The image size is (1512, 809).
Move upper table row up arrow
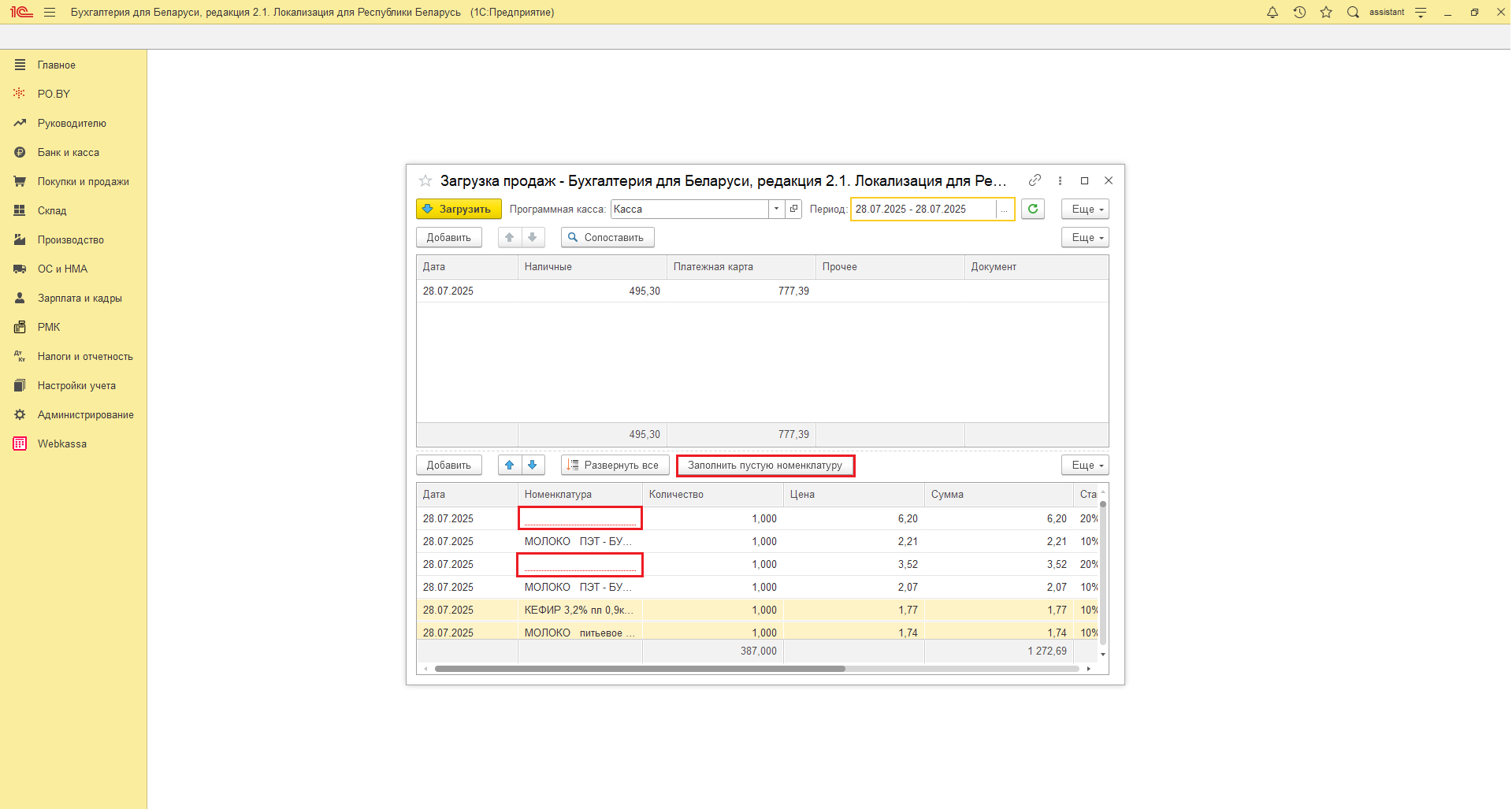tap(510, 237)
